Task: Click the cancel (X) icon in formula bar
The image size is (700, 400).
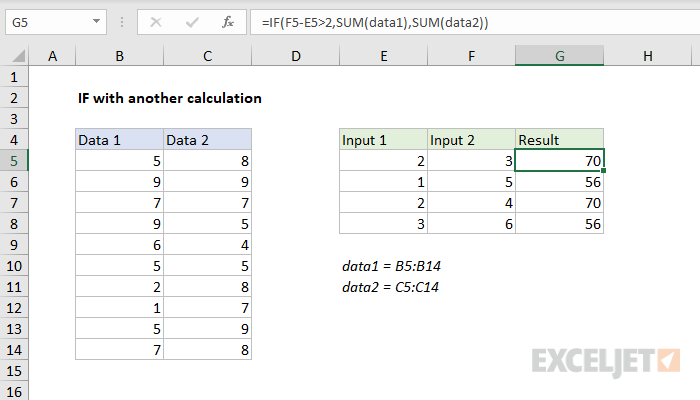Action: pos(153,20)
